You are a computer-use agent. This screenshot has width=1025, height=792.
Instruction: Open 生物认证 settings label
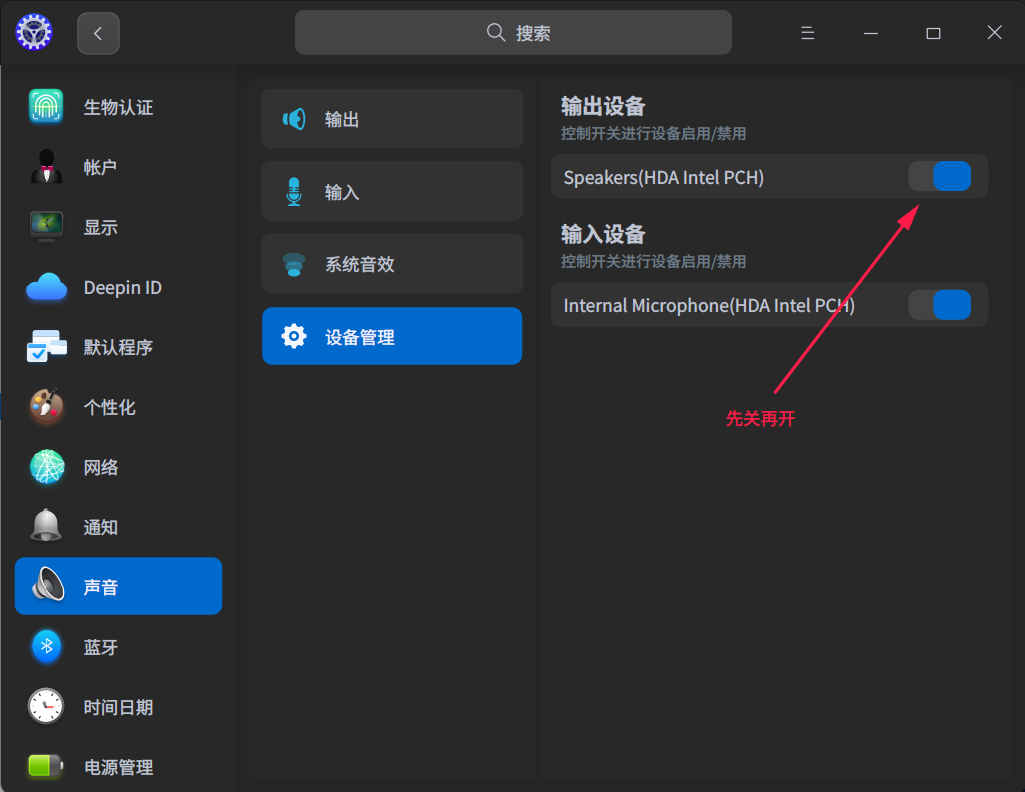[x=118, y=107]
